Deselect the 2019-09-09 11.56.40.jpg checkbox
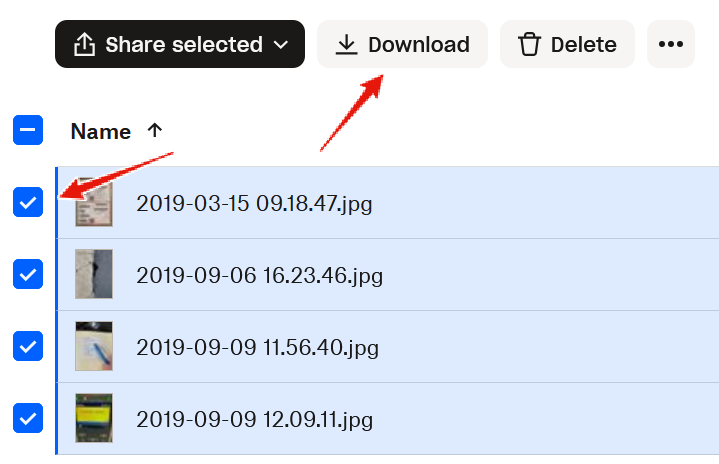This screenshot has height=464, width=719. (x=28, y=346)
